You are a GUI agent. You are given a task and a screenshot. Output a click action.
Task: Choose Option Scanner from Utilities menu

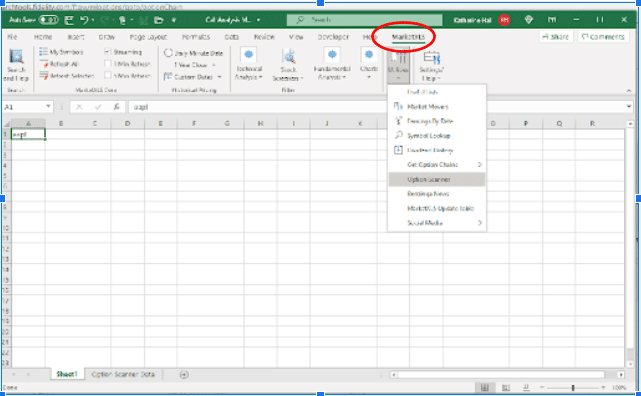[437, 179]
